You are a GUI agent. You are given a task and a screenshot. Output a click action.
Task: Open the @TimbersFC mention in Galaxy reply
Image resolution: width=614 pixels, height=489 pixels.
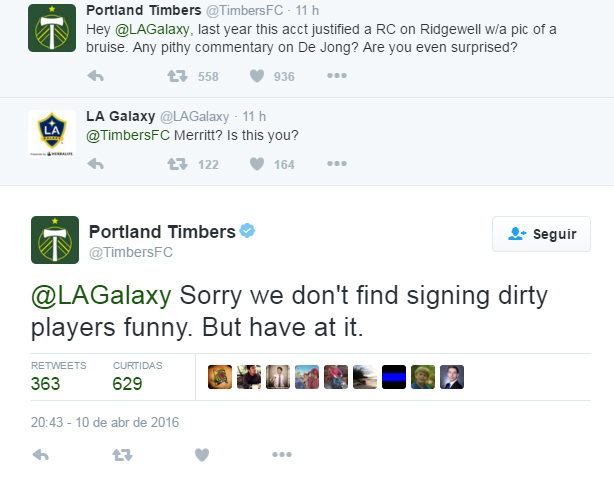point(125,136)
